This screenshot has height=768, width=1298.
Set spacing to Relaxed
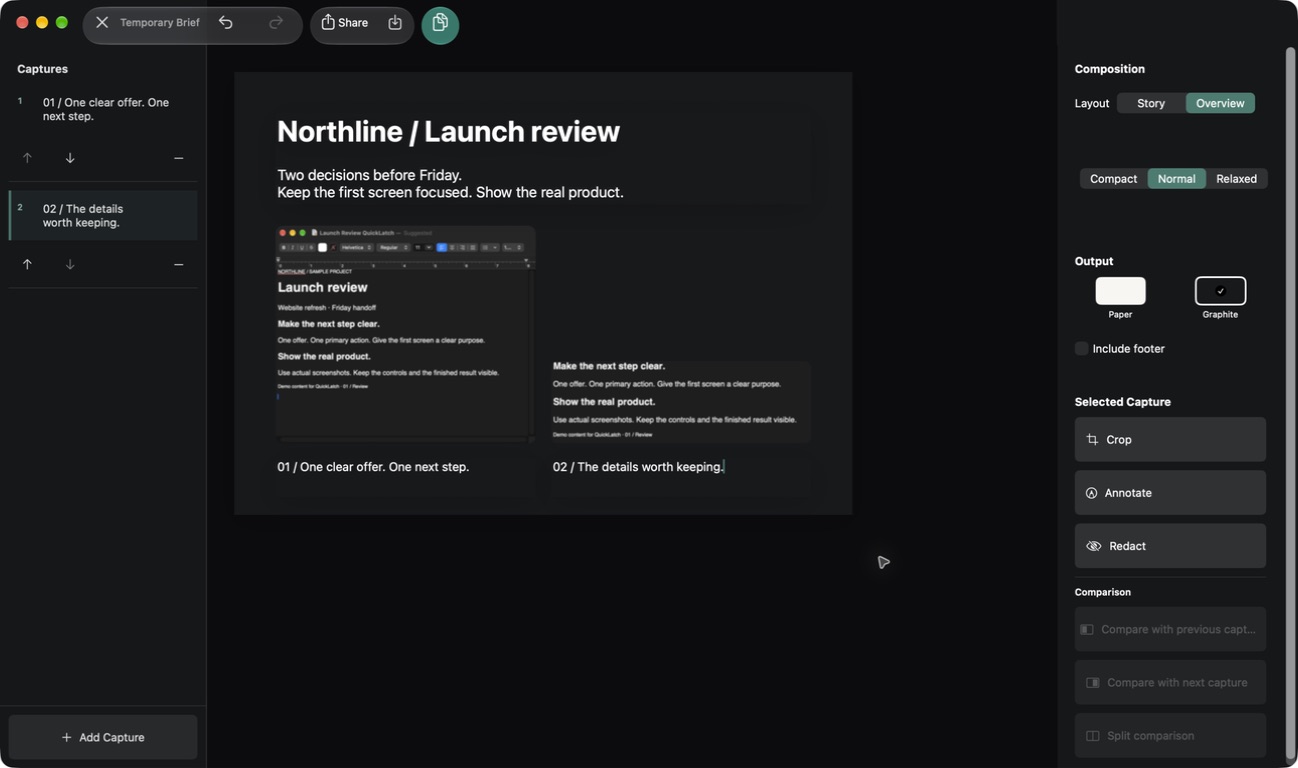pyautogui.click(x=1236, y=178)
